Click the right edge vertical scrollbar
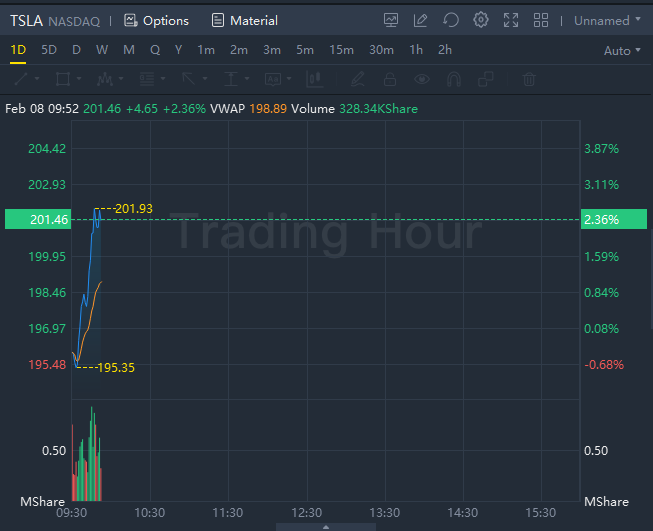The width and height of the screenshot is (653, 531). (x=651, y=279)
